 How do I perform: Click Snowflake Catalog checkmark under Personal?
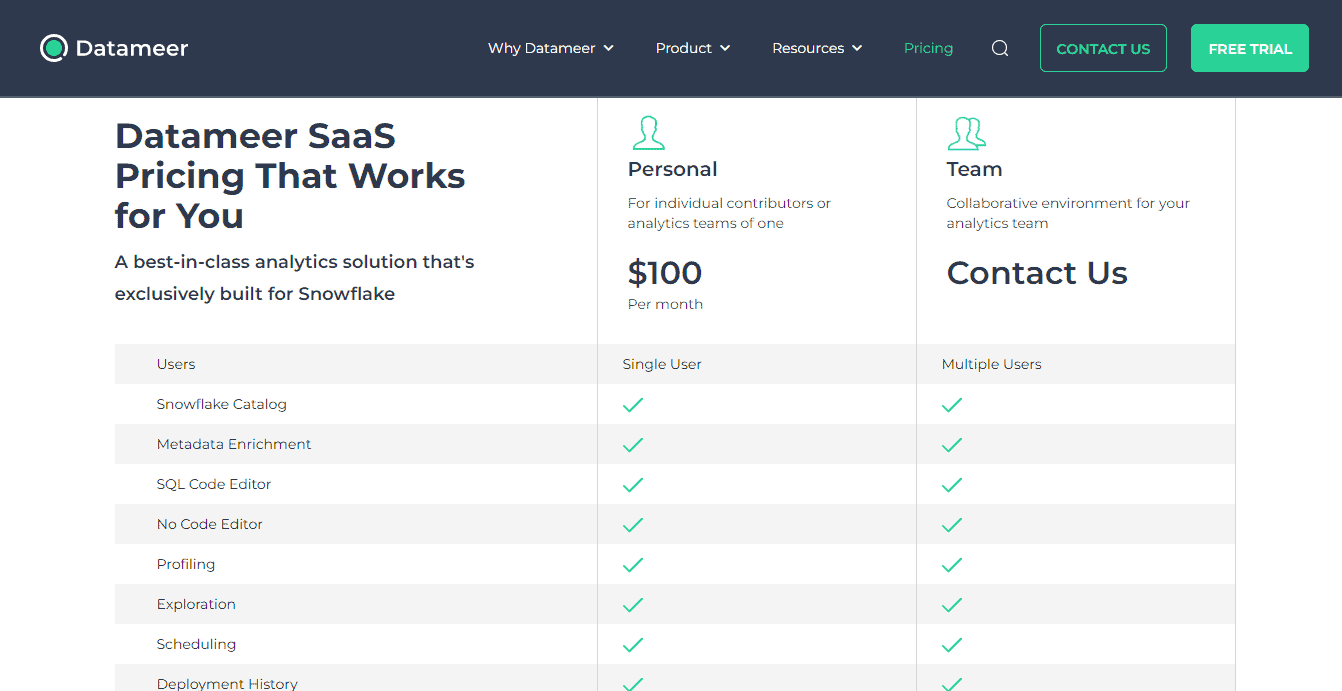633,404
